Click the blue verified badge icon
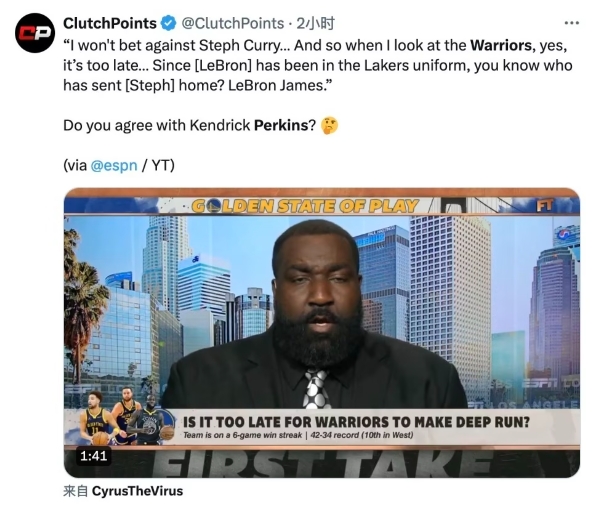The height and width of the screenshot is (505, 599). tap(168, 23)
